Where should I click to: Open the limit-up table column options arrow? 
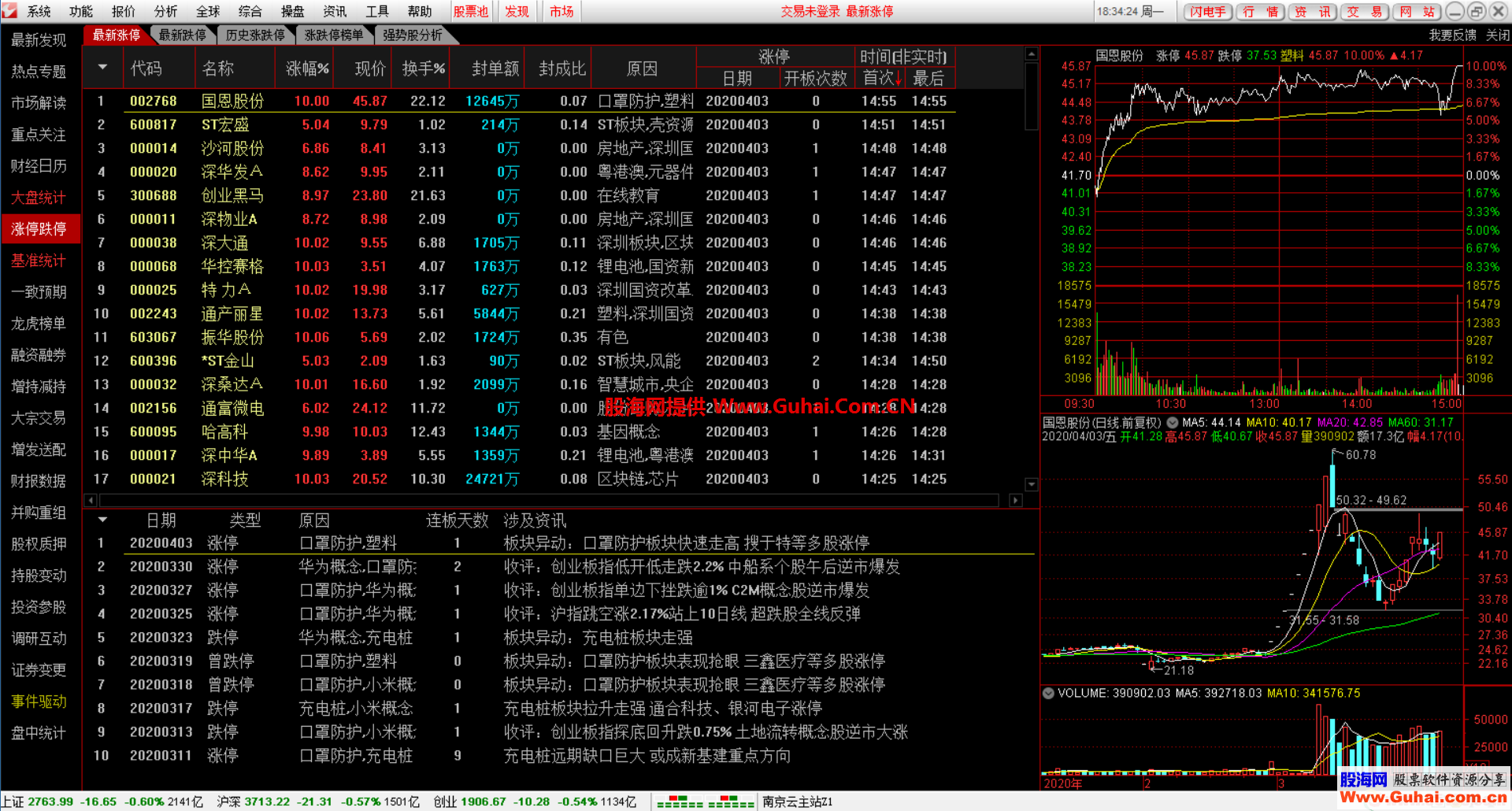pos(102,68)
